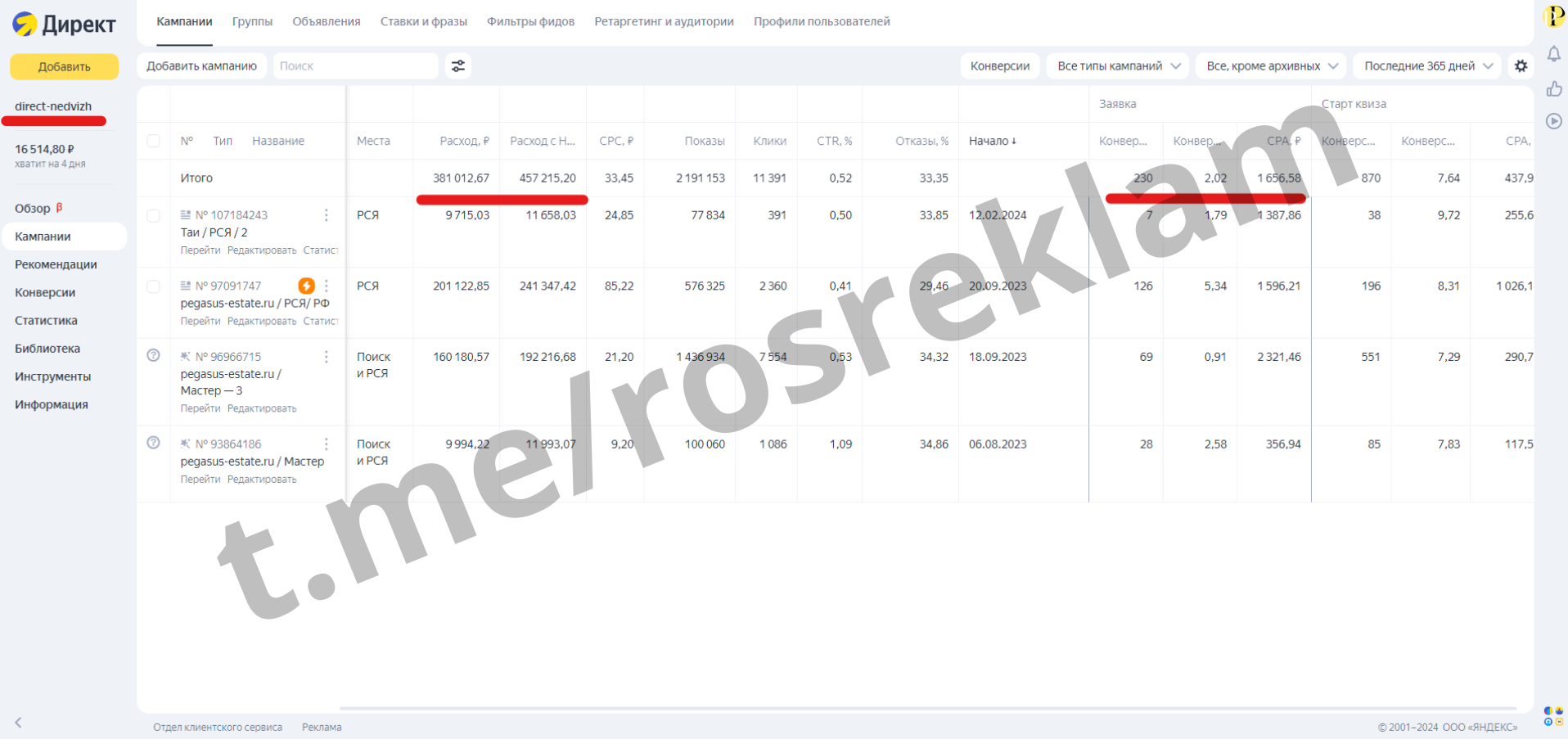Open table column settings gear
The image size is (1568, 739).
click(1521, 66)
